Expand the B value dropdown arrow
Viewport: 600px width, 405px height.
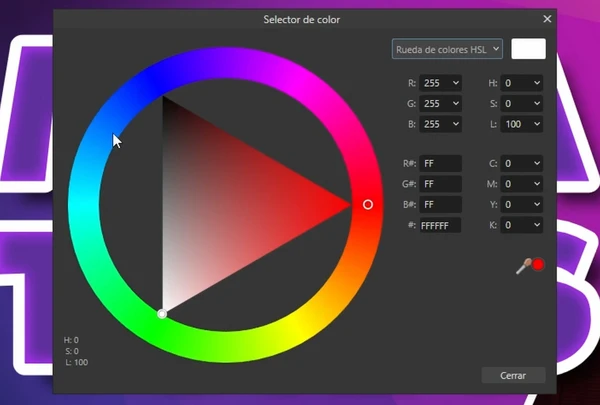coord(456,124)
